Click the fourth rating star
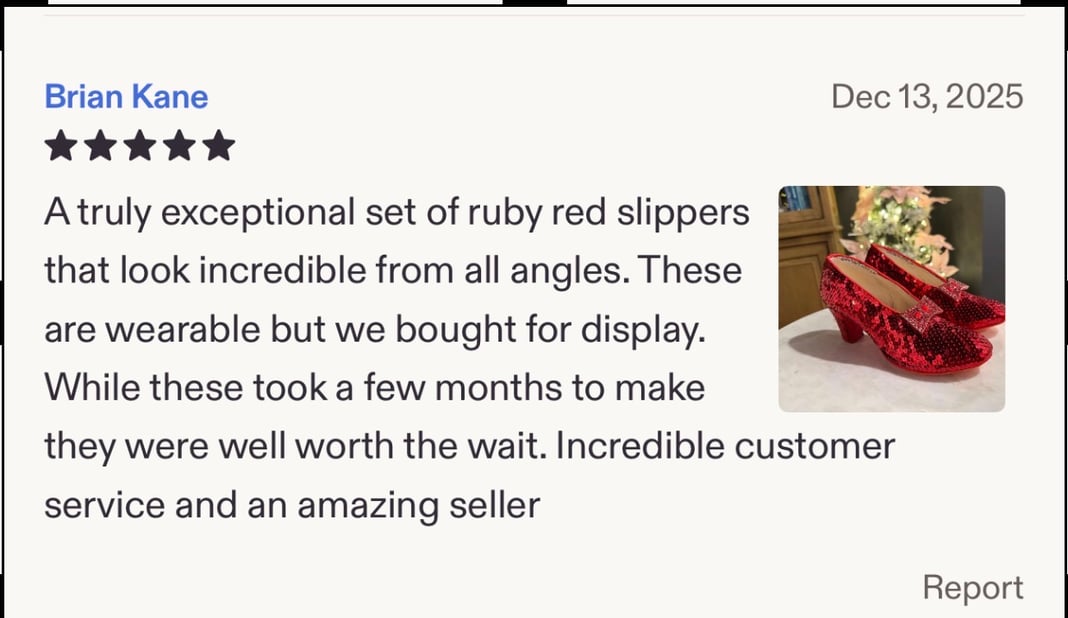 178,147
